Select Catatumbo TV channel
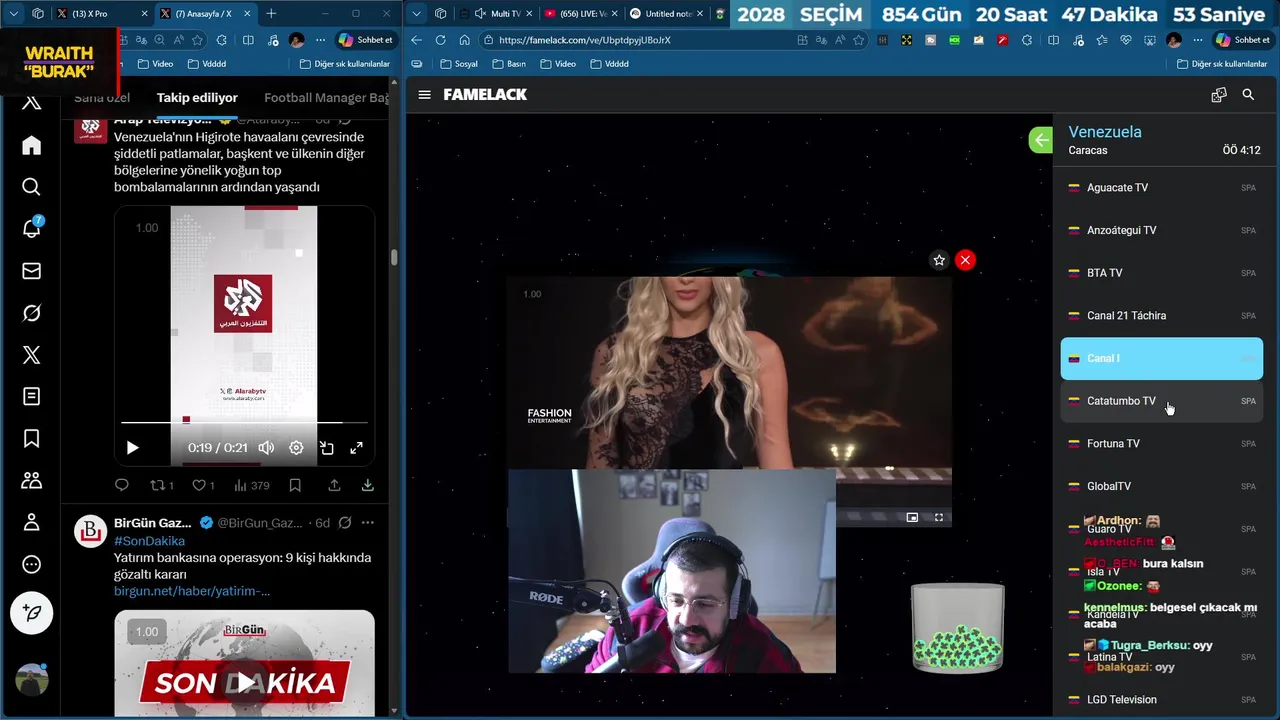The image size is (1280, 720). [x=1161, y=401]
